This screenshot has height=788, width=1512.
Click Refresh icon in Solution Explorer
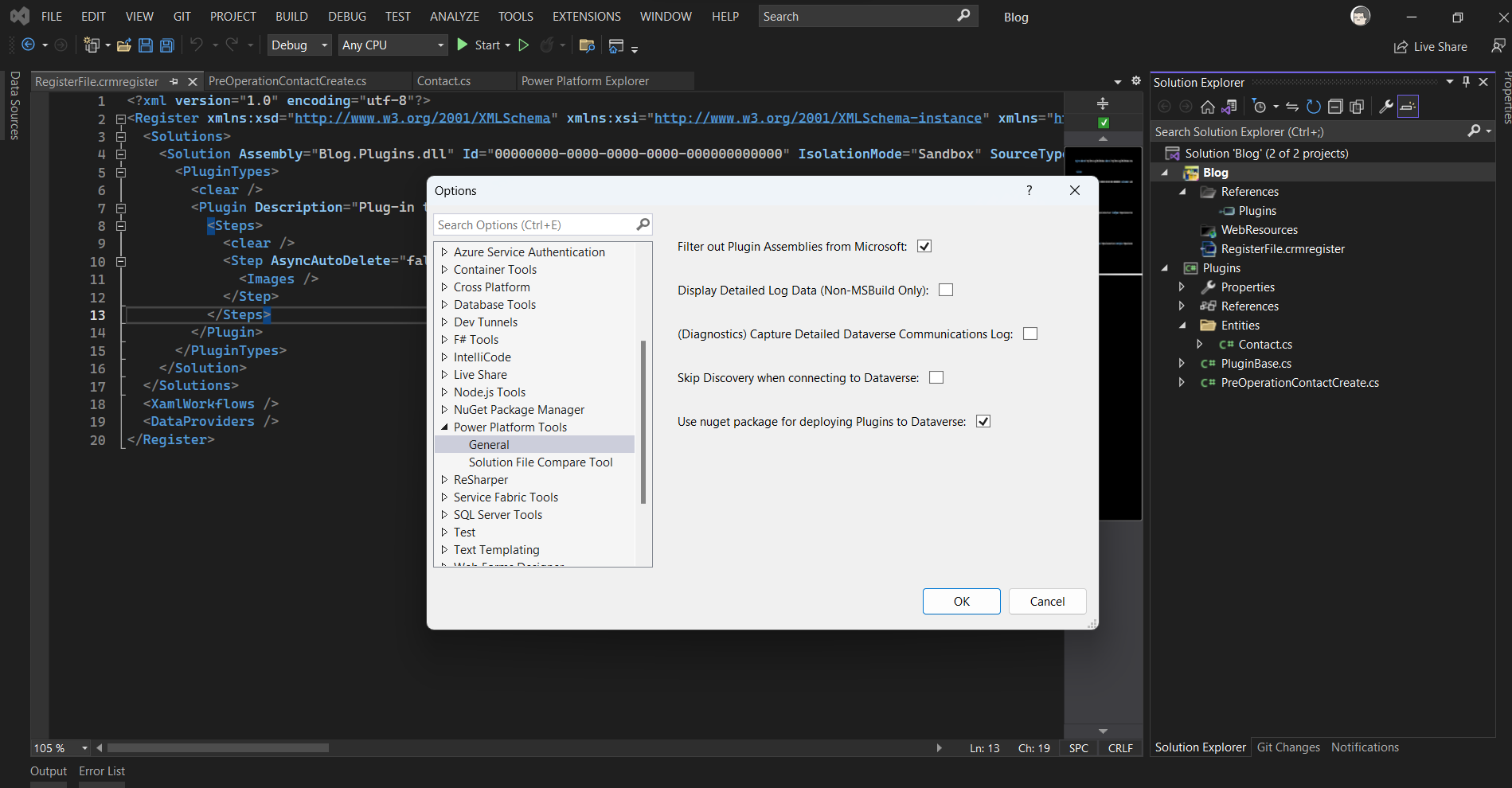(1314, 107)
